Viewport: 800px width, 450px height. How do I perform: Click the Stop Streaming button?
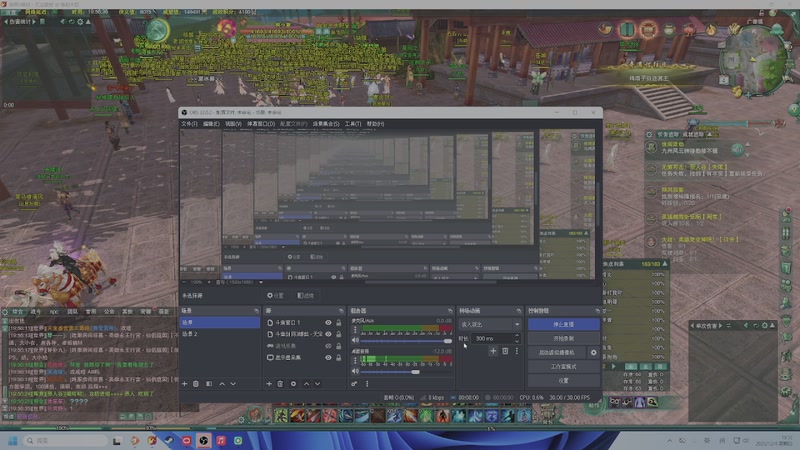(564, 324)
